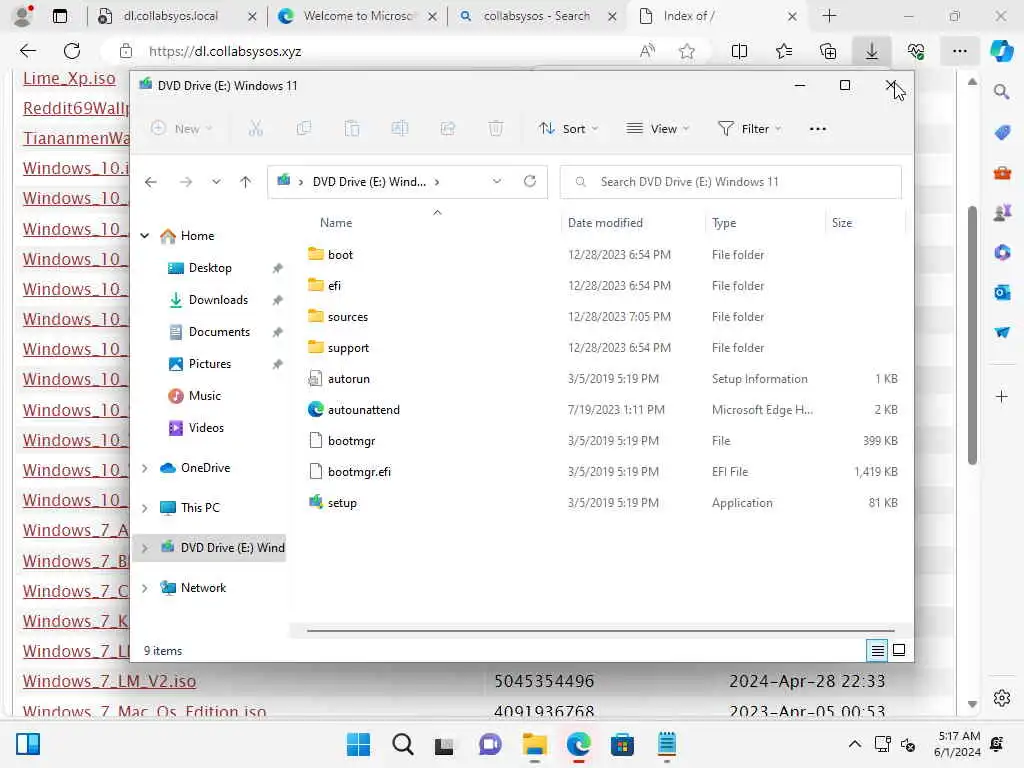Screen dimensions: 1024x768
Task: Click the Share icon in Explorer toolbar
Action: (x=448, y=129)
